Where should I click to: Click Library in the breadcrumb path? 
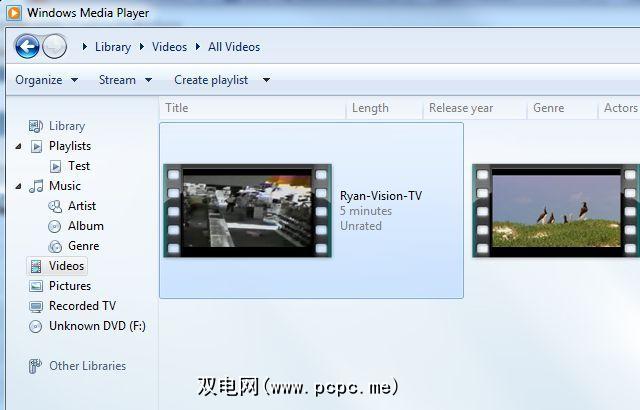113,47
